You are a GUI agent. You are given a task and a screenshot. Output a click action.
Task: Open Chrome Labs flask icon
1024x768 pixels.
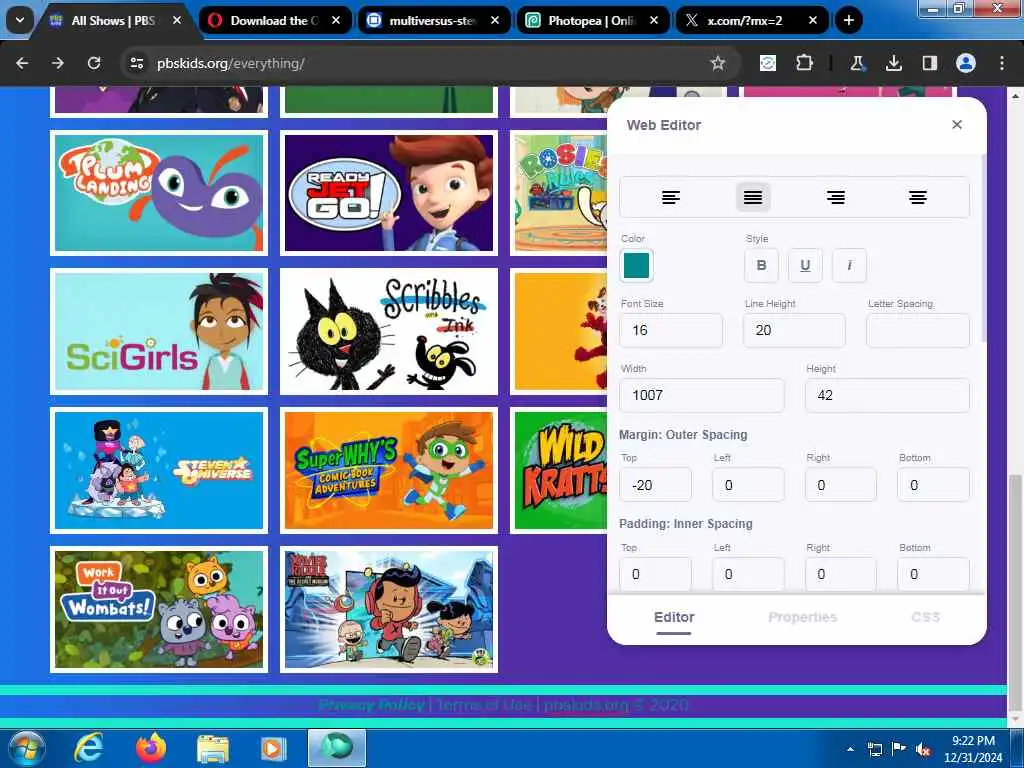(x=857, y=63)
